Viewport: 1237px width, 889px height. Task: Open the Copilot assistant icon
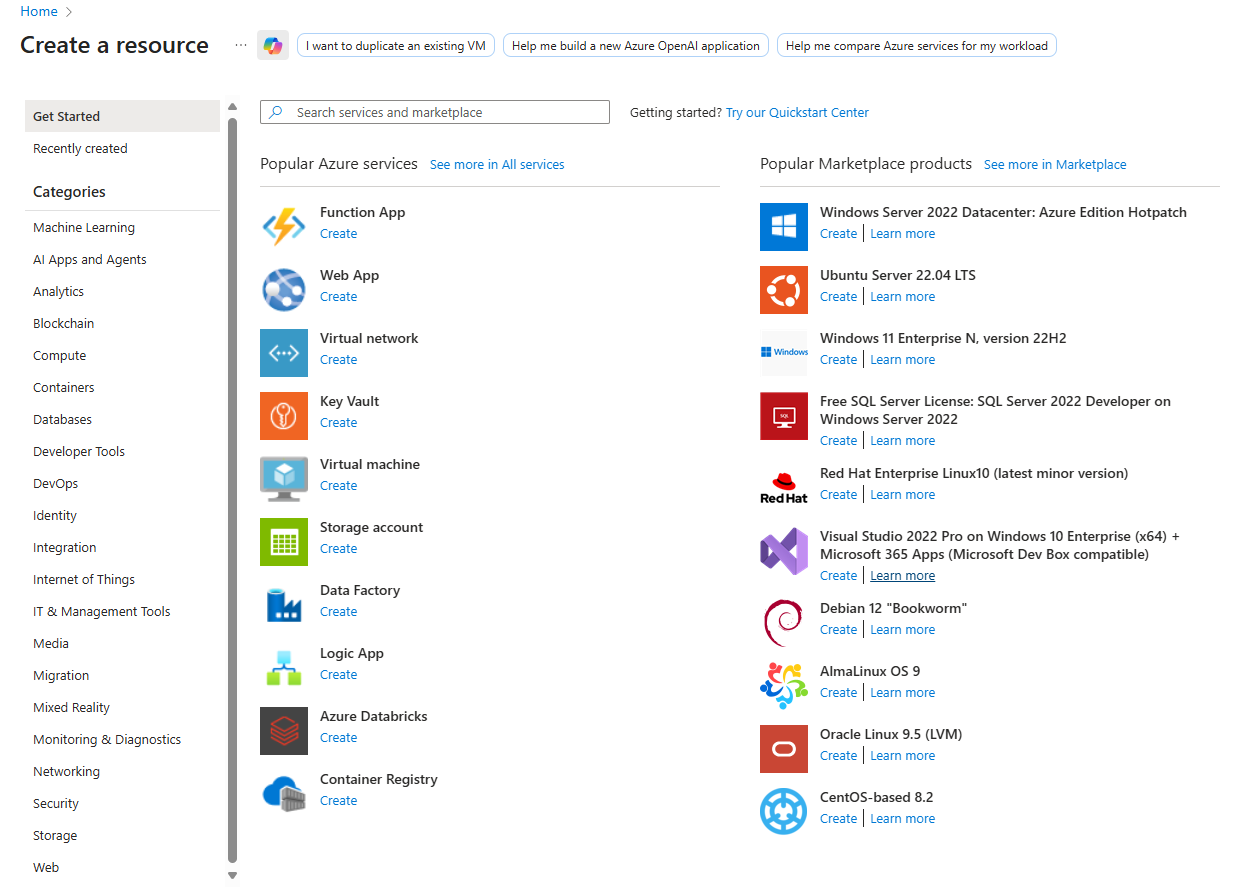pyautogui.click(x=272, y=45)
